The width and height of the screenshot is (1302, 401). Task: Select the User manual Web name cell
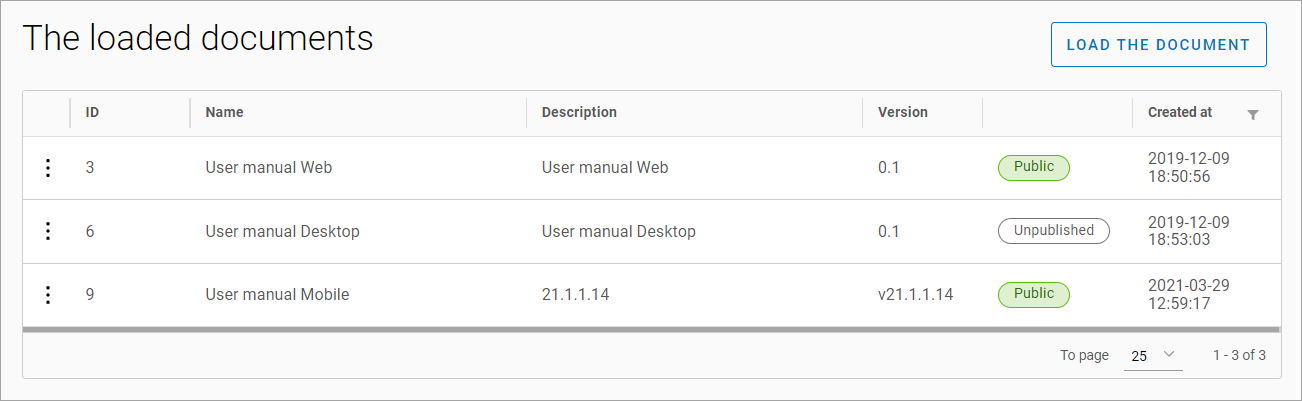tap(268, 168)
